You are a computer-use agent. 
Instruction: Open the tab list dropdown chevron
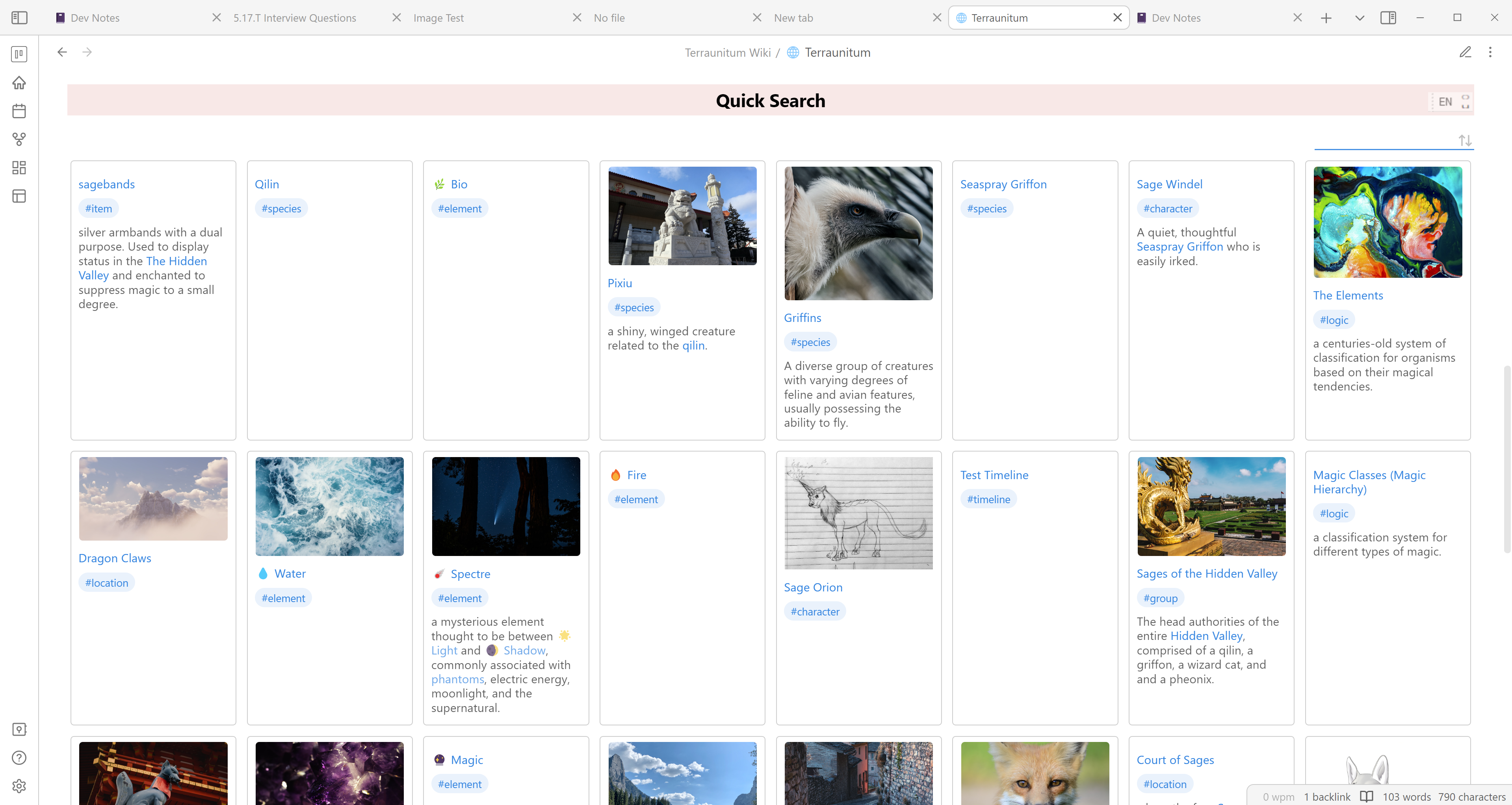click(x=1360, y=18)
